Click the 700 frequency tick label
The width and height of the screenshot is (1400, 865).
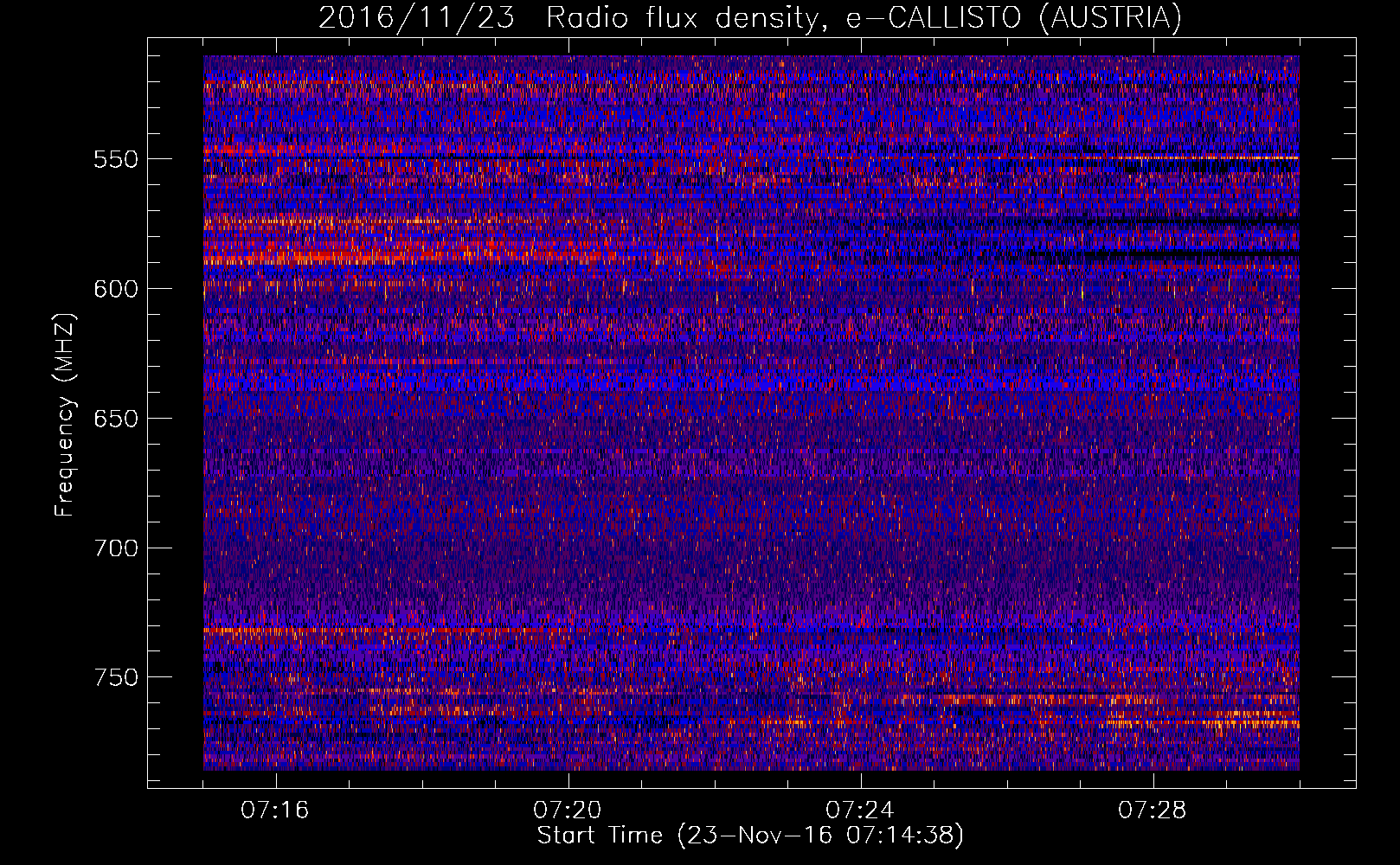coord(116,548)
